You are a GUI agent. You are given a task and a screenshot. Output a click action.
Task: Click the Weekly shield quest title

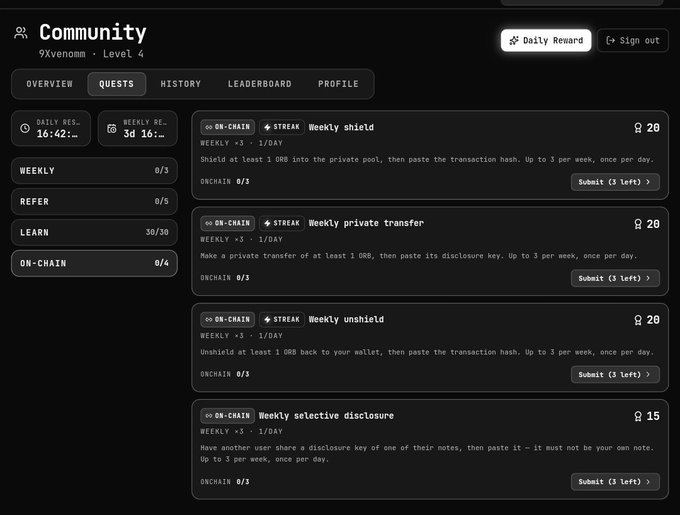(341, 127)
